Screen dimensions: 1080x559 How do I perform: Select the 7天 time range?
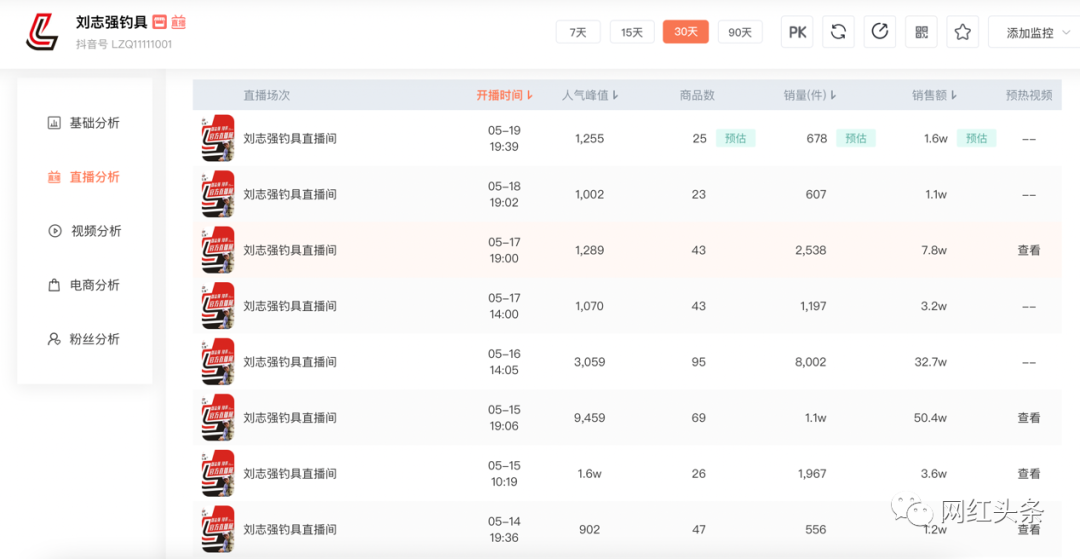(x=578, y=32)
